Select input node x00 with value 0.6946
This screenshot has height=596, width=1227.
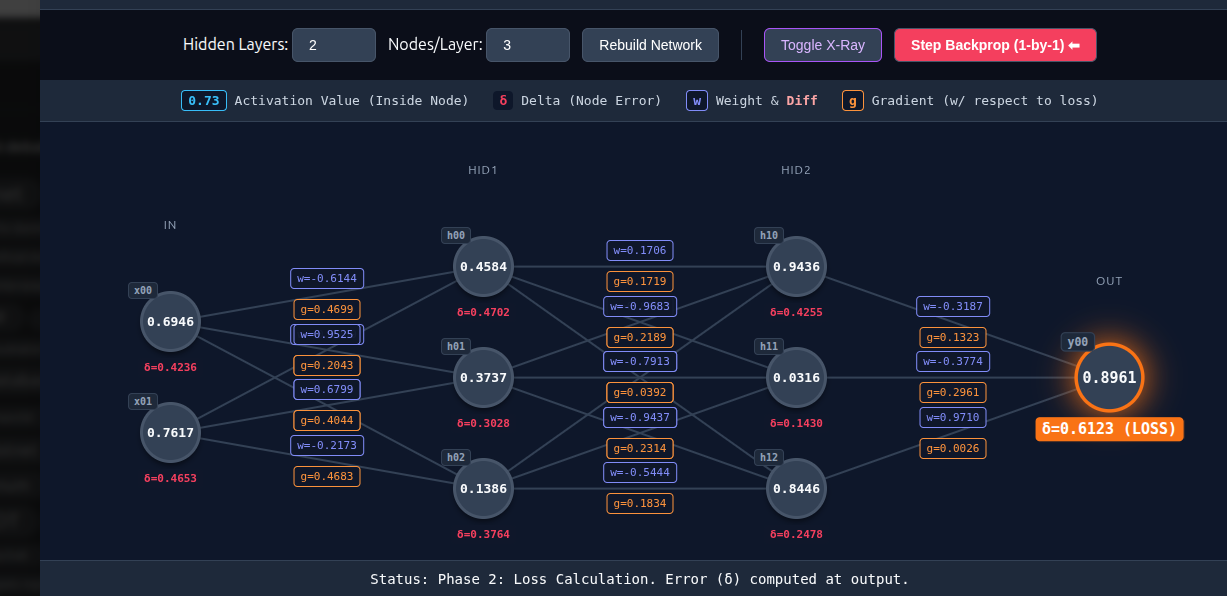coord(170,322)
